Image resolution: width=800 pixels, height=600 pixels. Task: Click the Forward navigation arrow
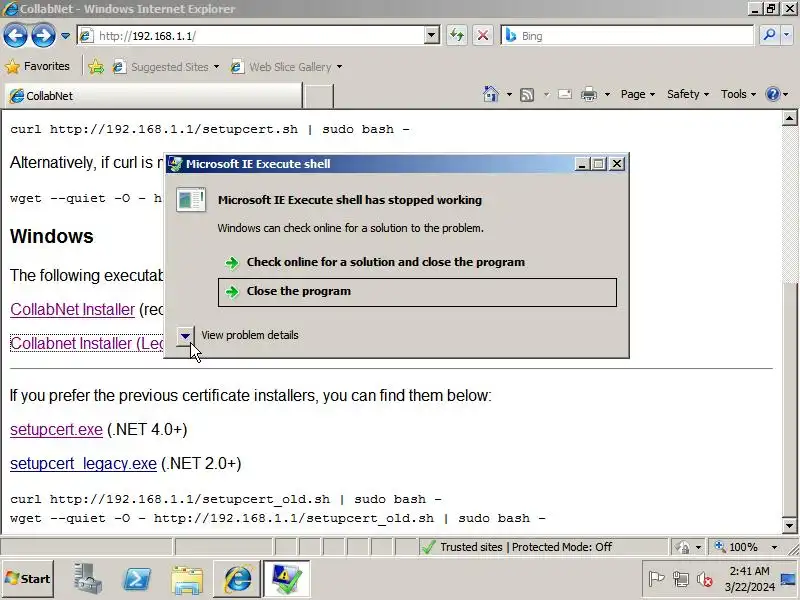[x=43, y=36]
